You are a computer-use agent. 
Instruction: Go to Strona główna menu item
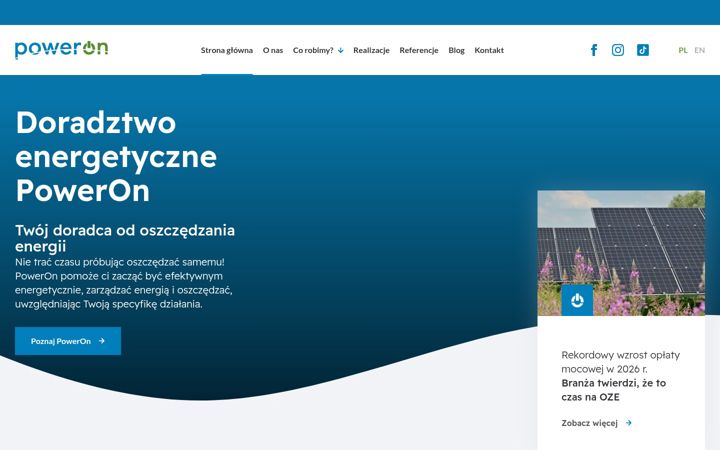click(227, 50)
